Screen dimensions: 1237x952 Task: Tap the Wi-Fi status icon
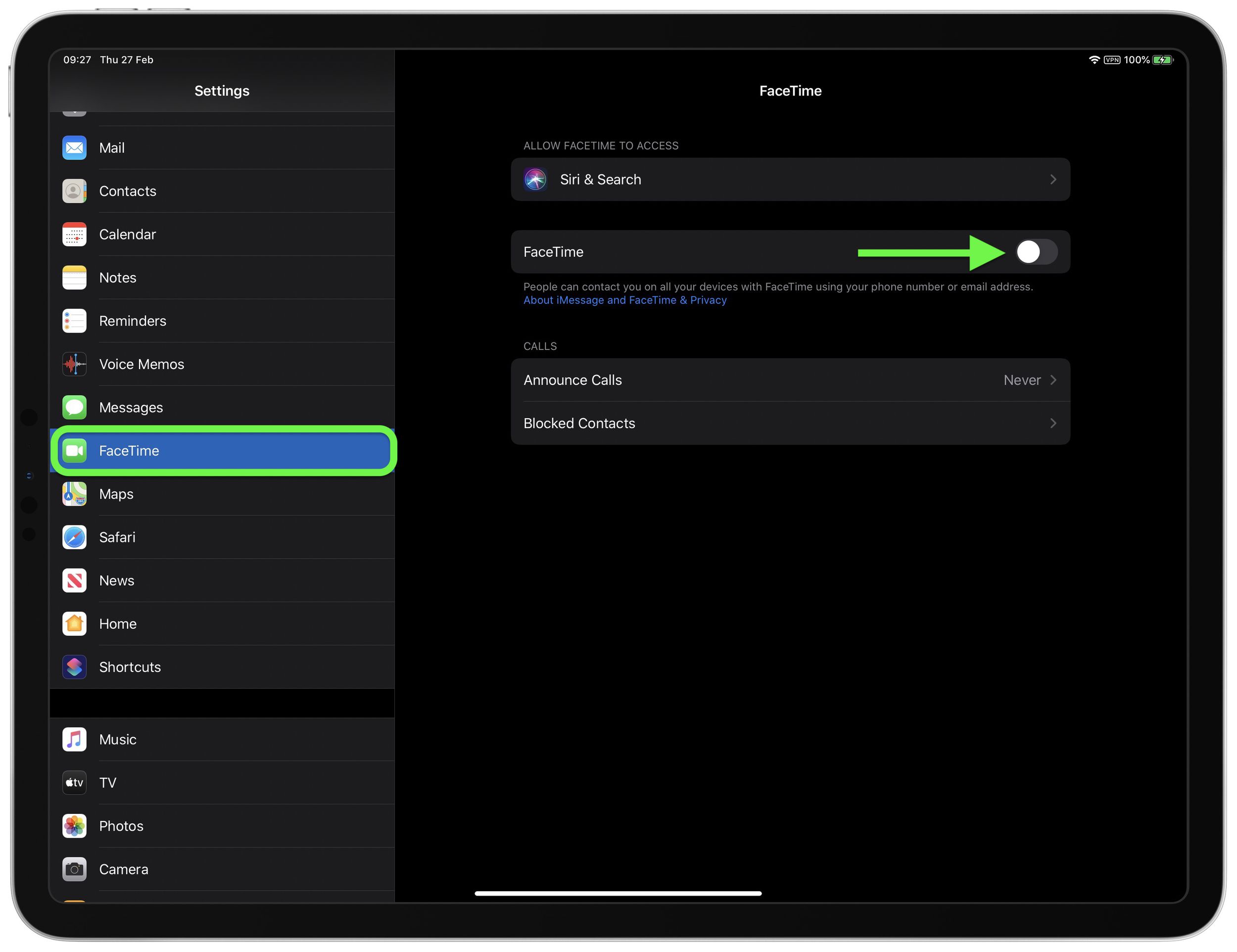[x=1094, y=60]
